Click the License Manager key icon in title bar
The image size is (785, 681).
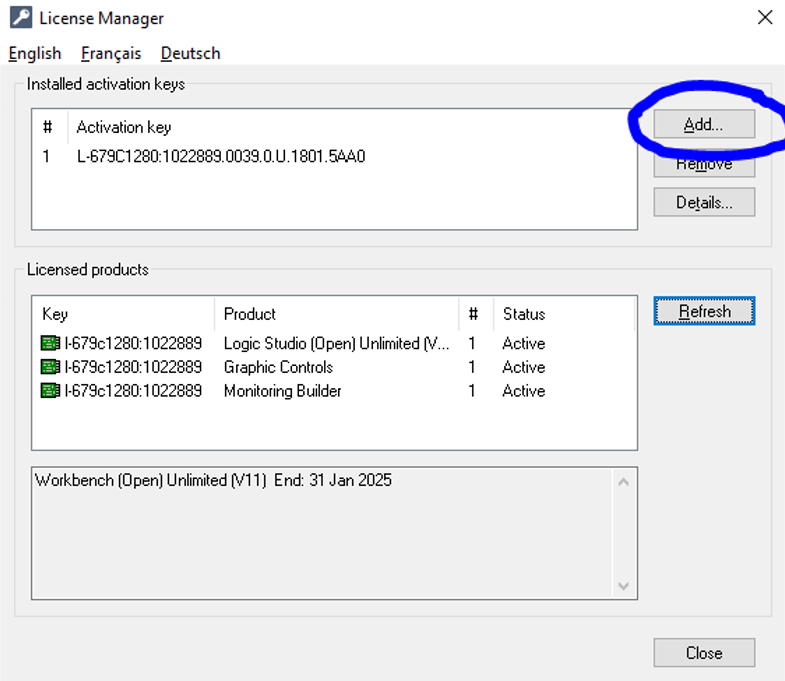click(21, 18)
